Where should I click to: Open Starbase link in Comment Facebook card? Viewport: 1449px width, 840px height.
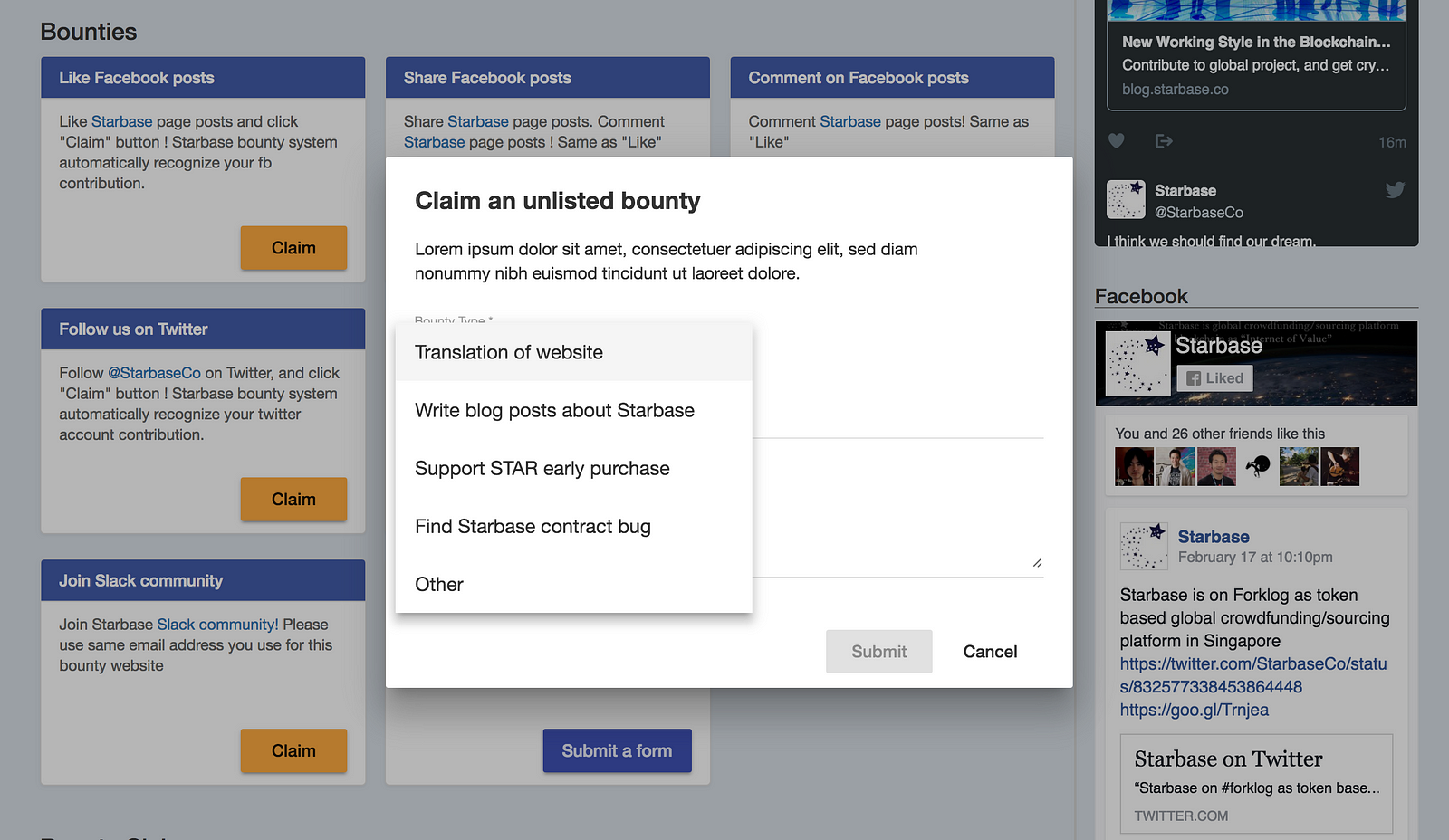click(x=850, y=121)
